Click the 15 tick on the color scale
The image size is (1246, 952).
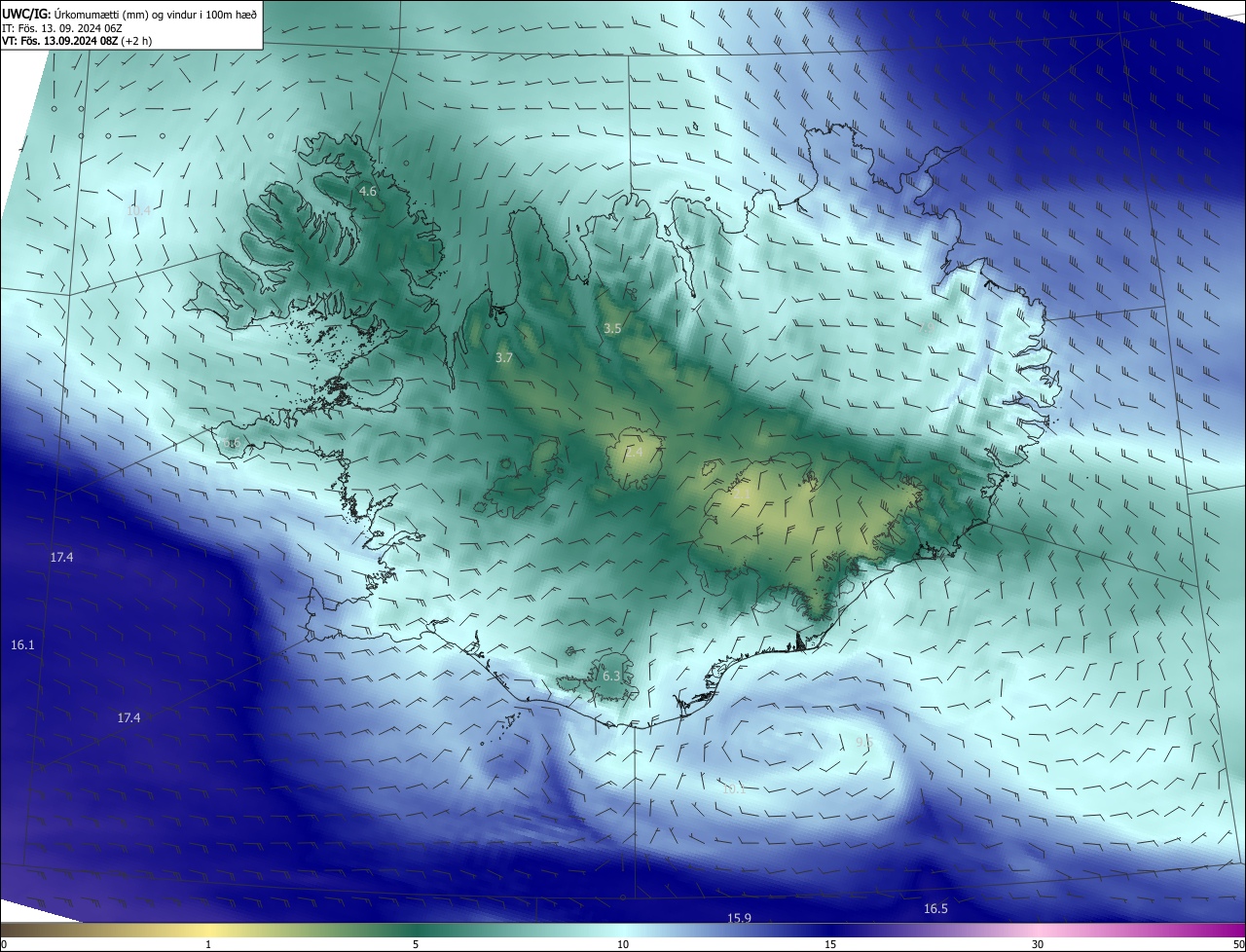click(x=830, y=944)
